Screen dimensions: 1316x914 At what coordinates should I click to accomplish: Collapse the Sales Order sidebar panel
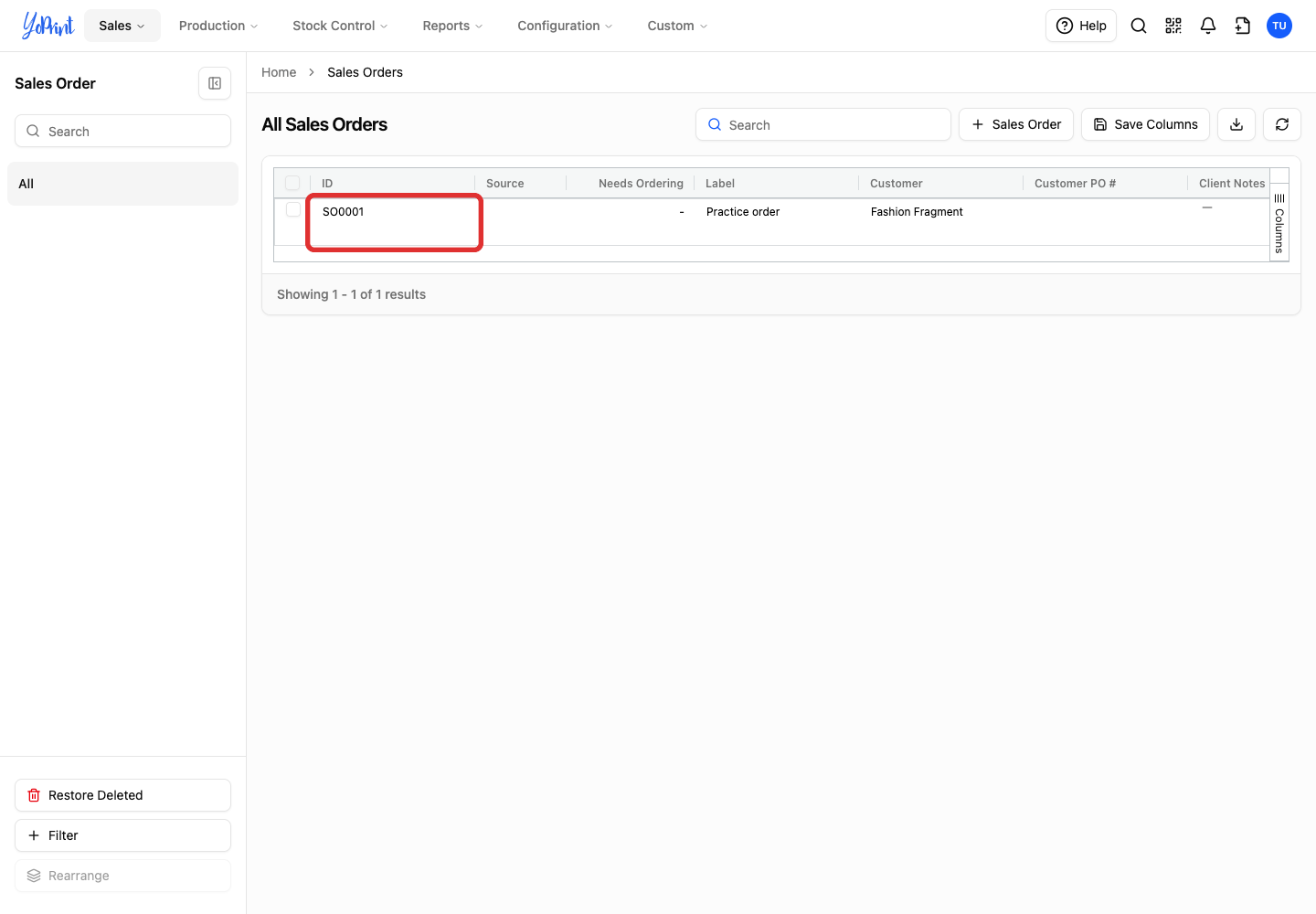(215, 83)
